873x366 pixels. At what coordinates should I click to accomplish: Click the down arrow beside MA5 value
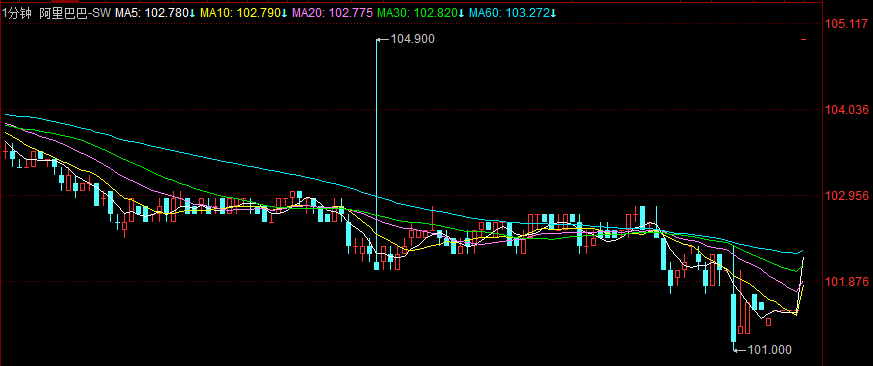pyautogui.click(x=193, y=13)
